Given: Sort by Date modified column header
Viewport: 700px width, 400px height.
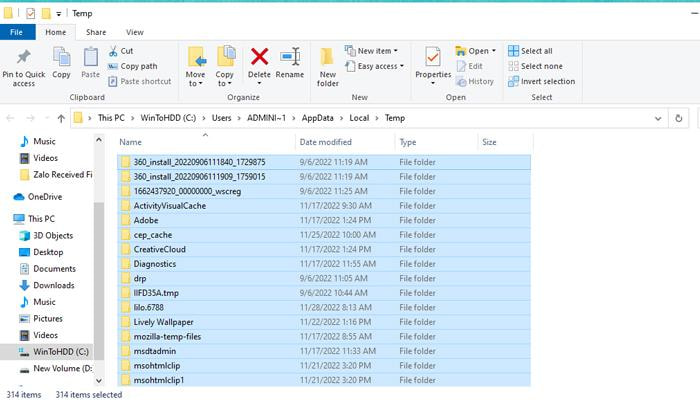Looking at the screenshot, I should click(345, 142).
